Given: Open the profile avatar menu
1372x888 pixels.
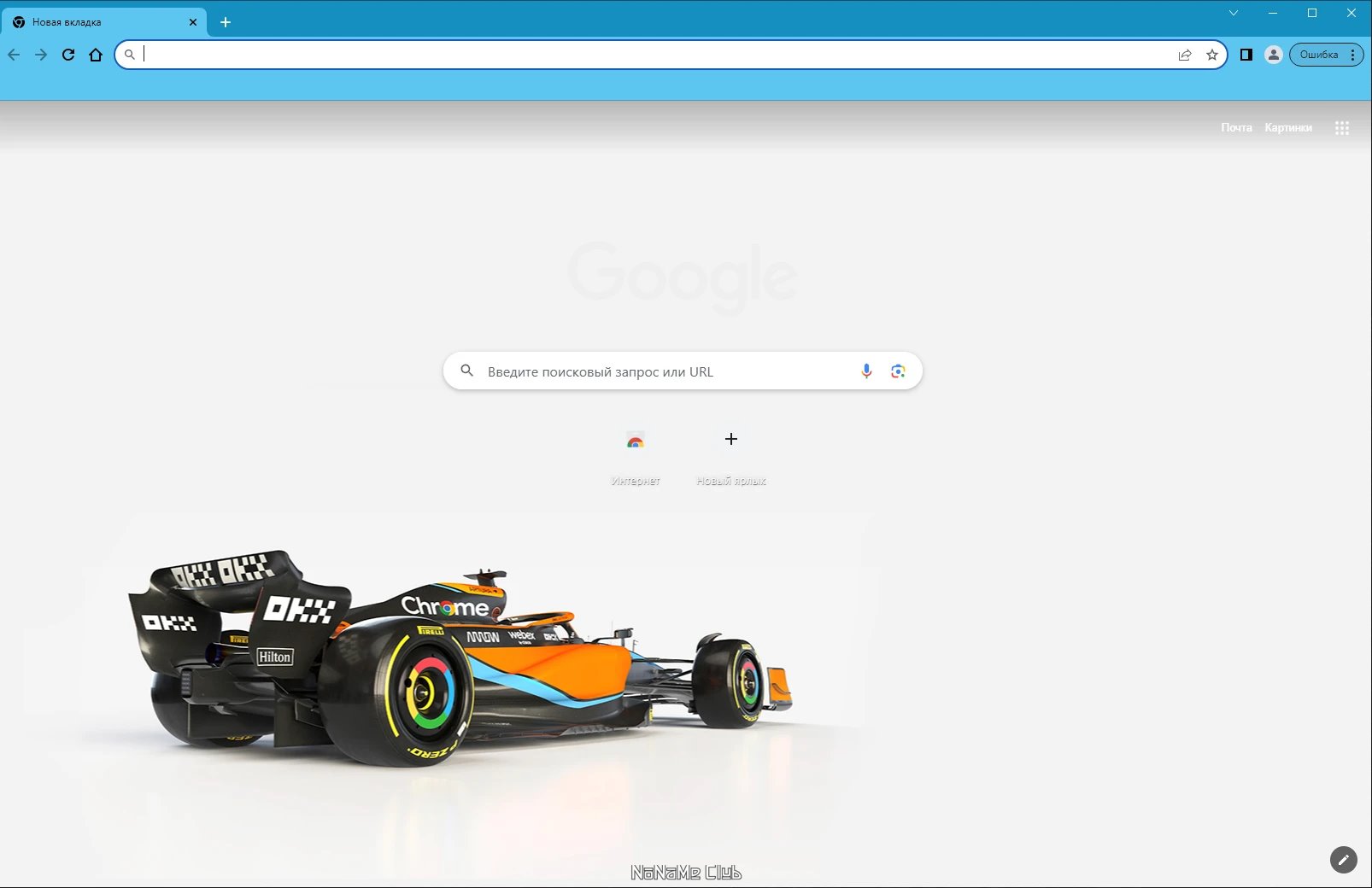Looking at the screenshot, I should point(1274,55).
